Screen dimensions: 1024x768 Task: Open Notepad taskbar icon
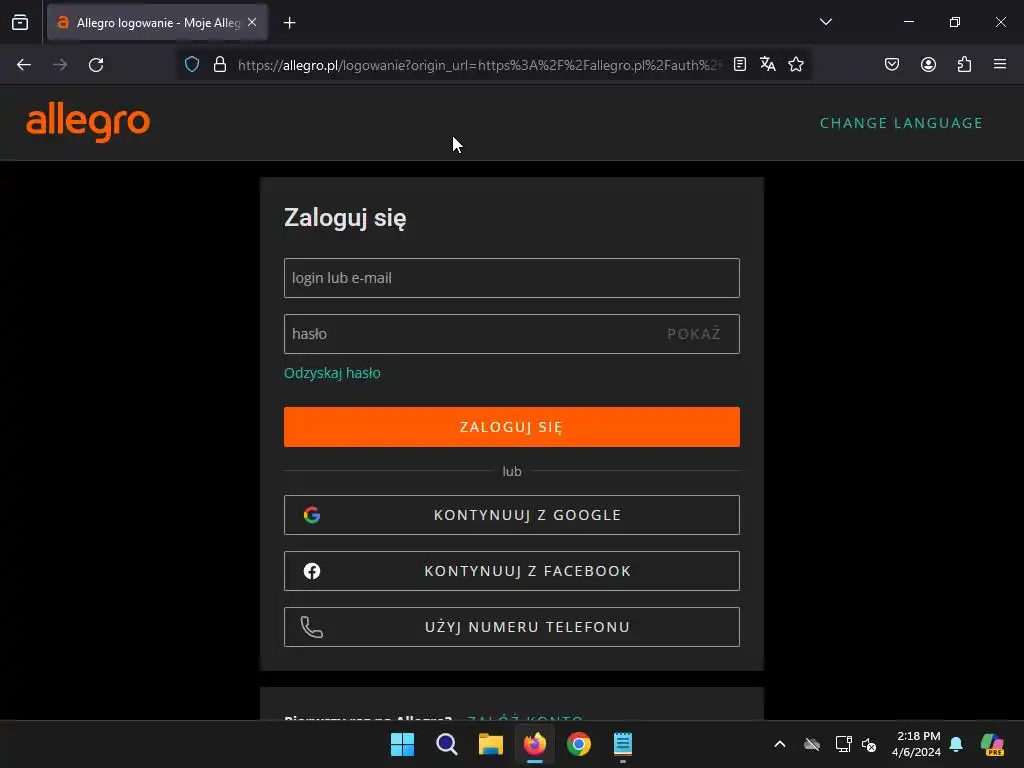(623, 744)
